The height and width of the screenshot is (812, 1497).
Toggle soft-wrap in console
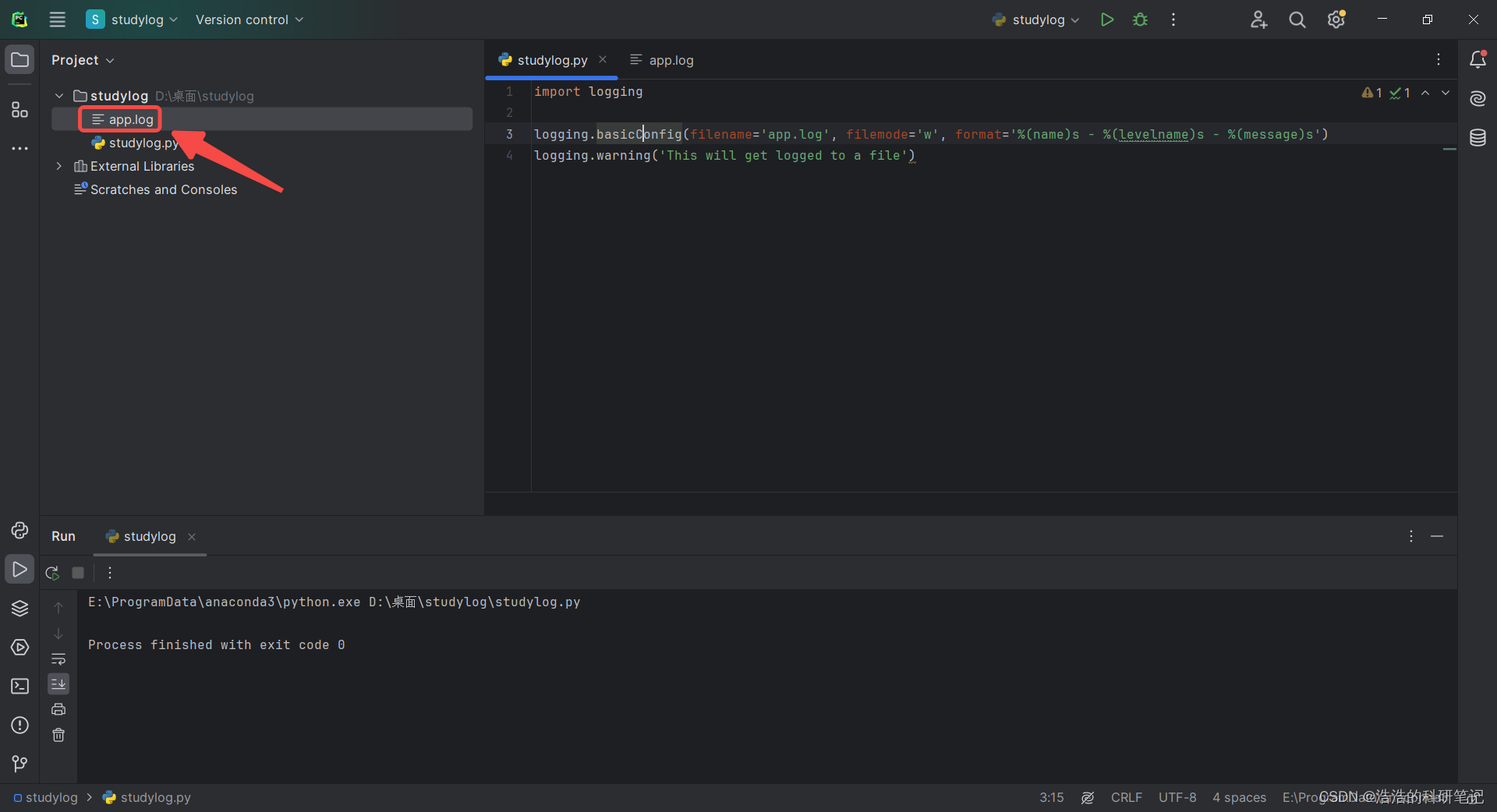[x=58, y=659]
